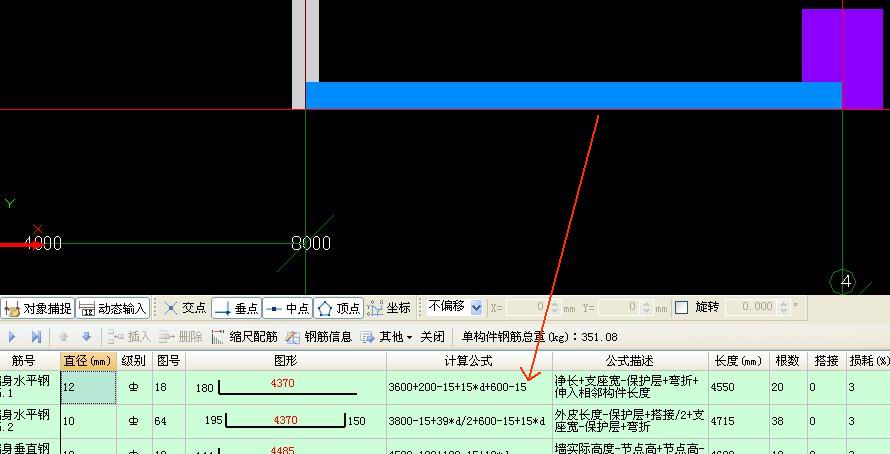
Task: Open 钢筋信息 rebar information
Action: point(318,337)
